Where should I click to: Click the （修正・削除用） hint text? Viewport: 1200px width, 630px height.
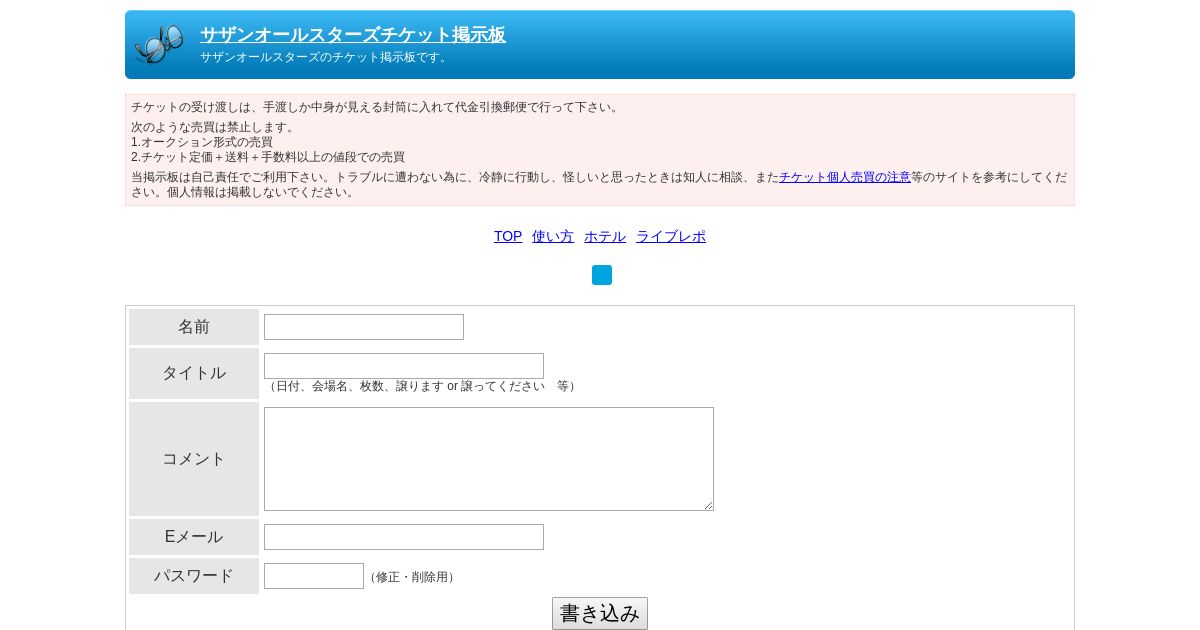(x=412, y=577)
